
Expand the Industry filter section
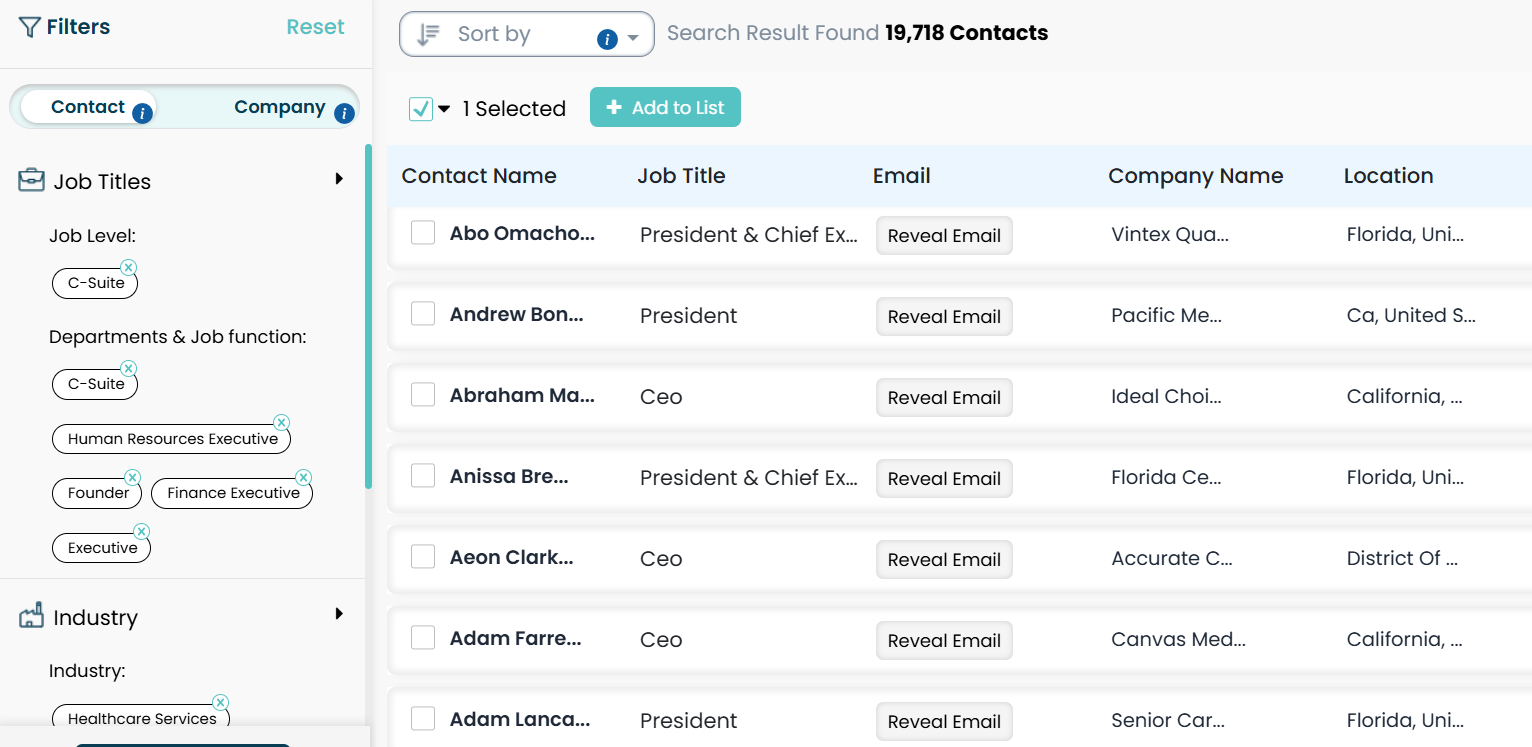point(339,614)
